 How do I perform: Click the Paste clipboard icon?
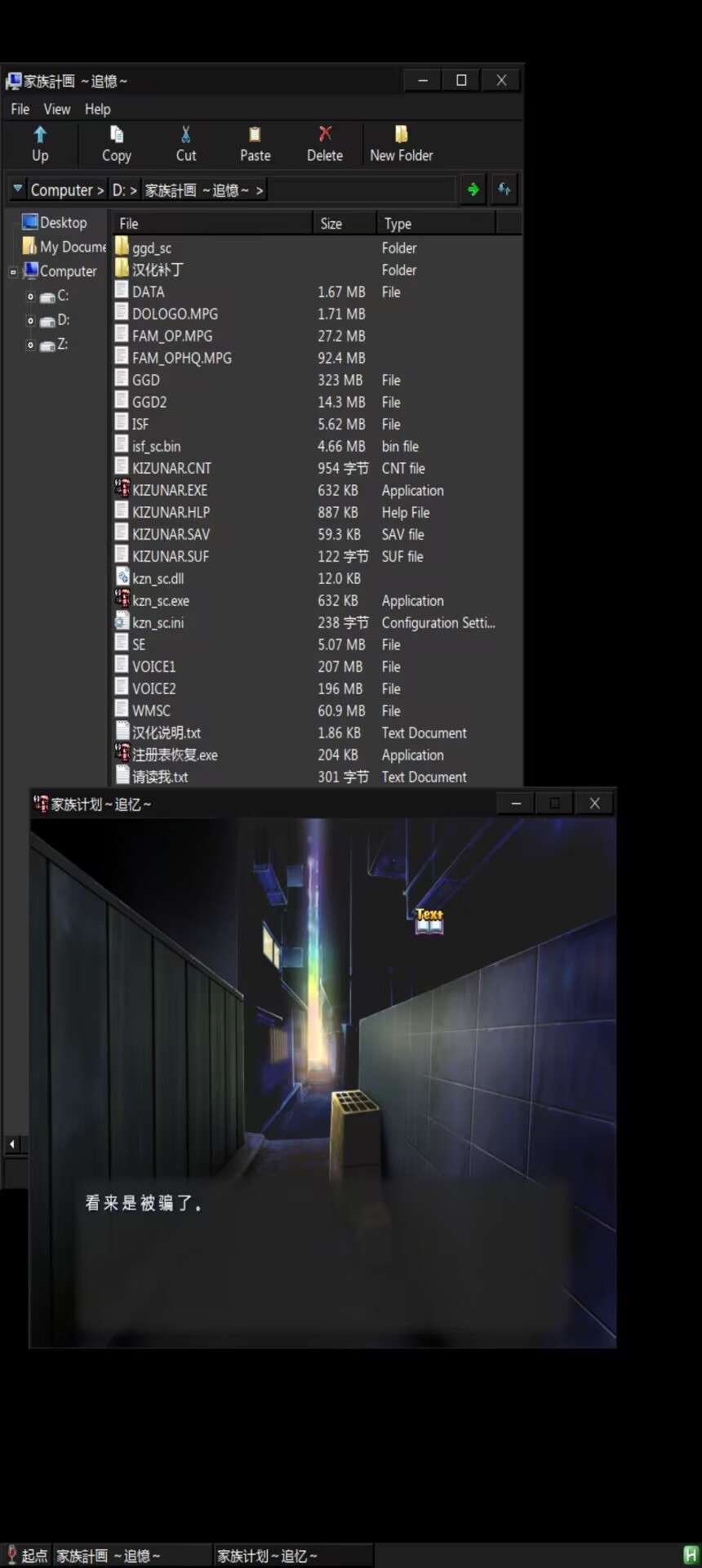click(255, 135)
